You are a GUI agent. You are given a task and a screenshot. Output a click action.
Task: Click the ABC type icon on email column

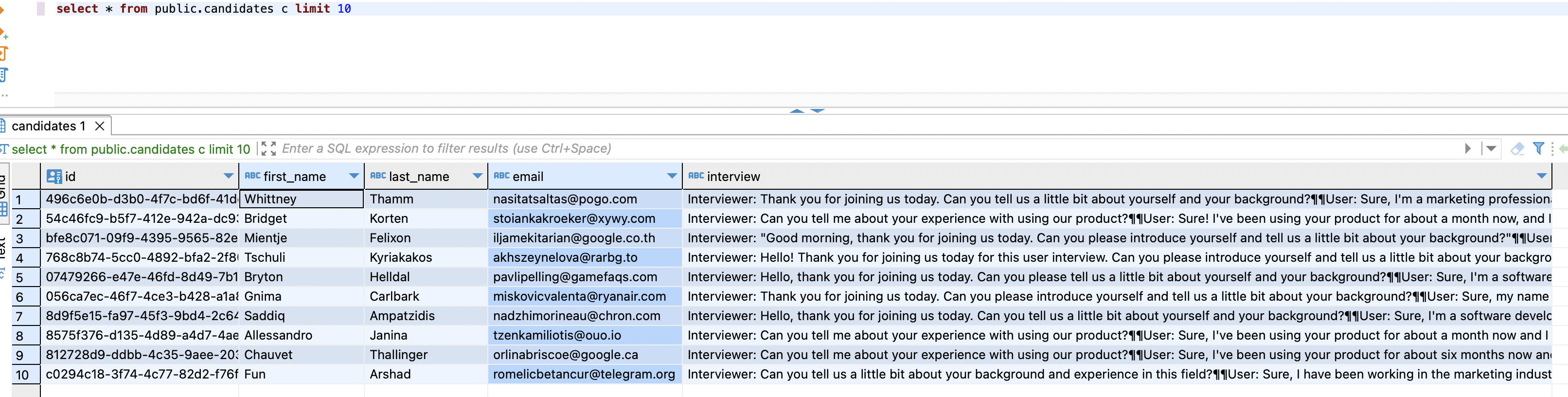[x=501, y=175]
